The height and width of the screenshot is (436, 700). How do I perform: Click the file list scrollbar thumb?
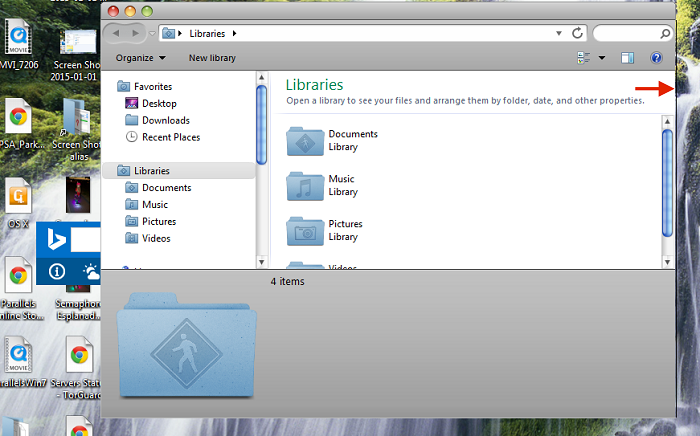(667, 183)
